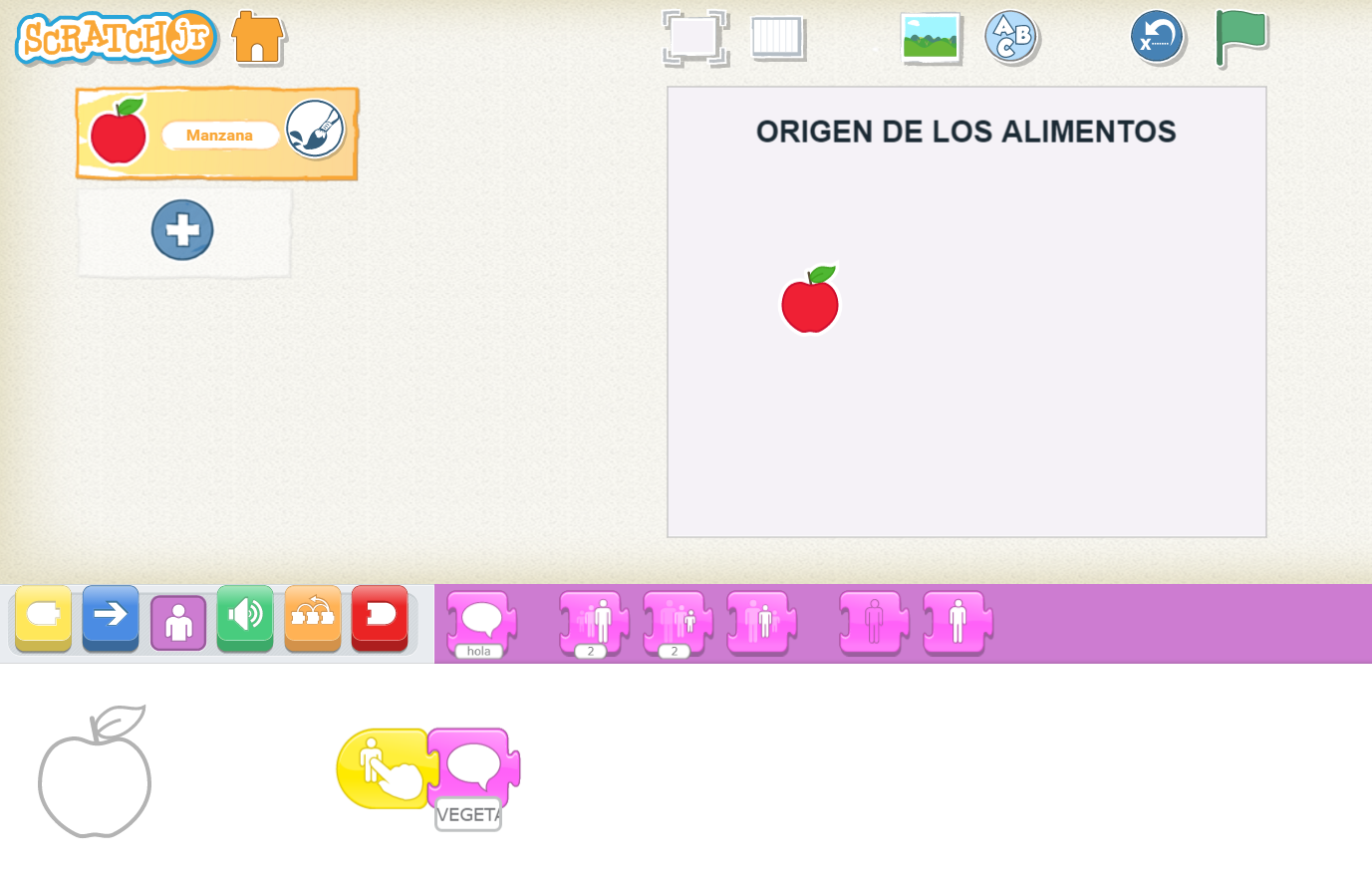Pick the hide character block
The image size is (1372, 875).
pyautogui.click(x=875, y=622)
